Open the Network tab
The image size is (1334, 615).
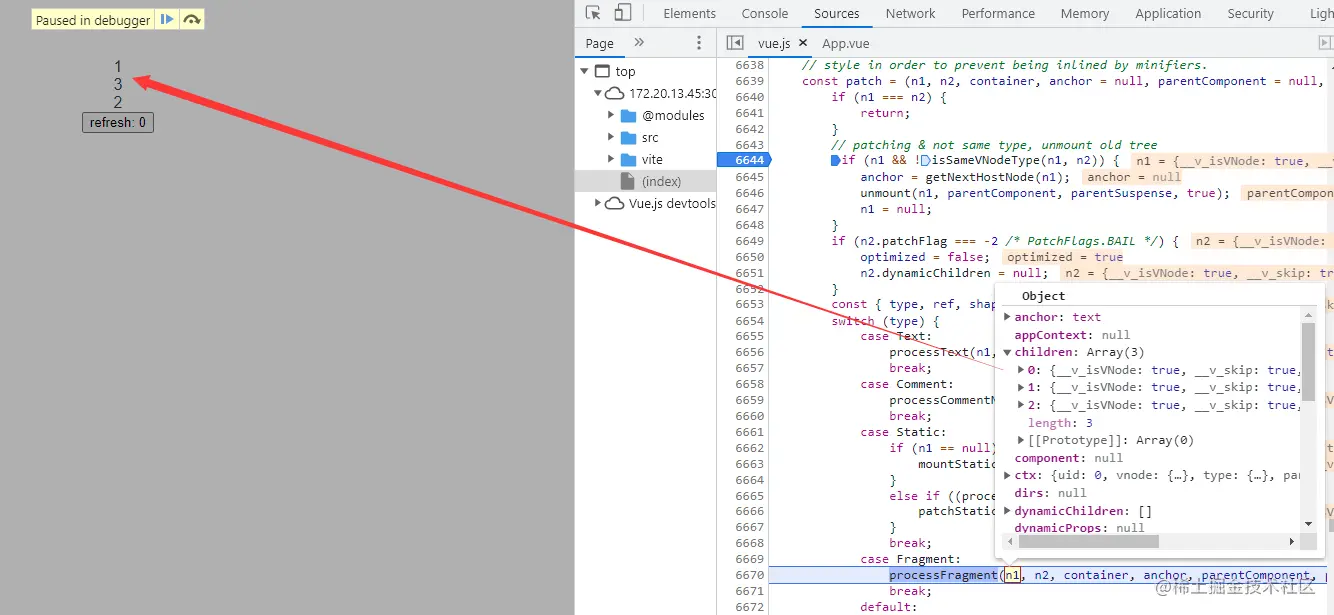tap(910, 13)
